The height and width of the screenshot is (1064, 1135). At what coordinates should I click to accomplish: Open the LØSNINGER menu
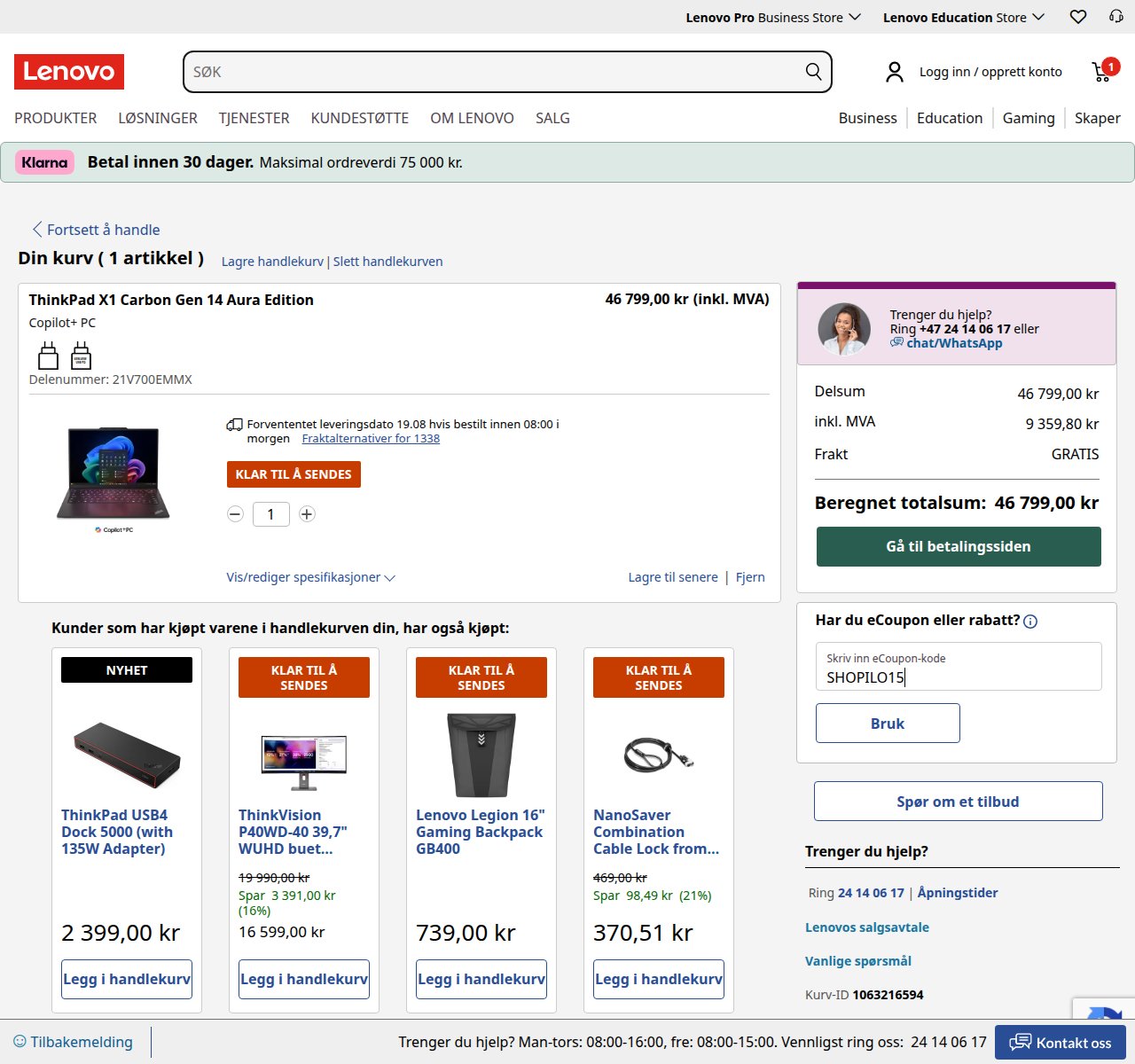tap(158, 118)
